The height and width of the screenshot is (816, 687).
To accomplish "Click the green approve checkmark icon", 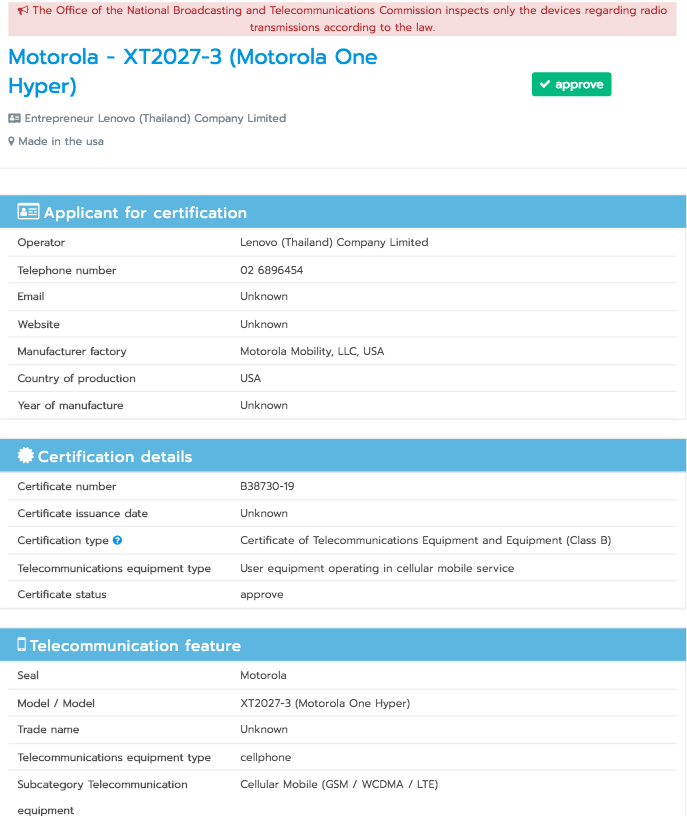I will (x=545, y=84).
